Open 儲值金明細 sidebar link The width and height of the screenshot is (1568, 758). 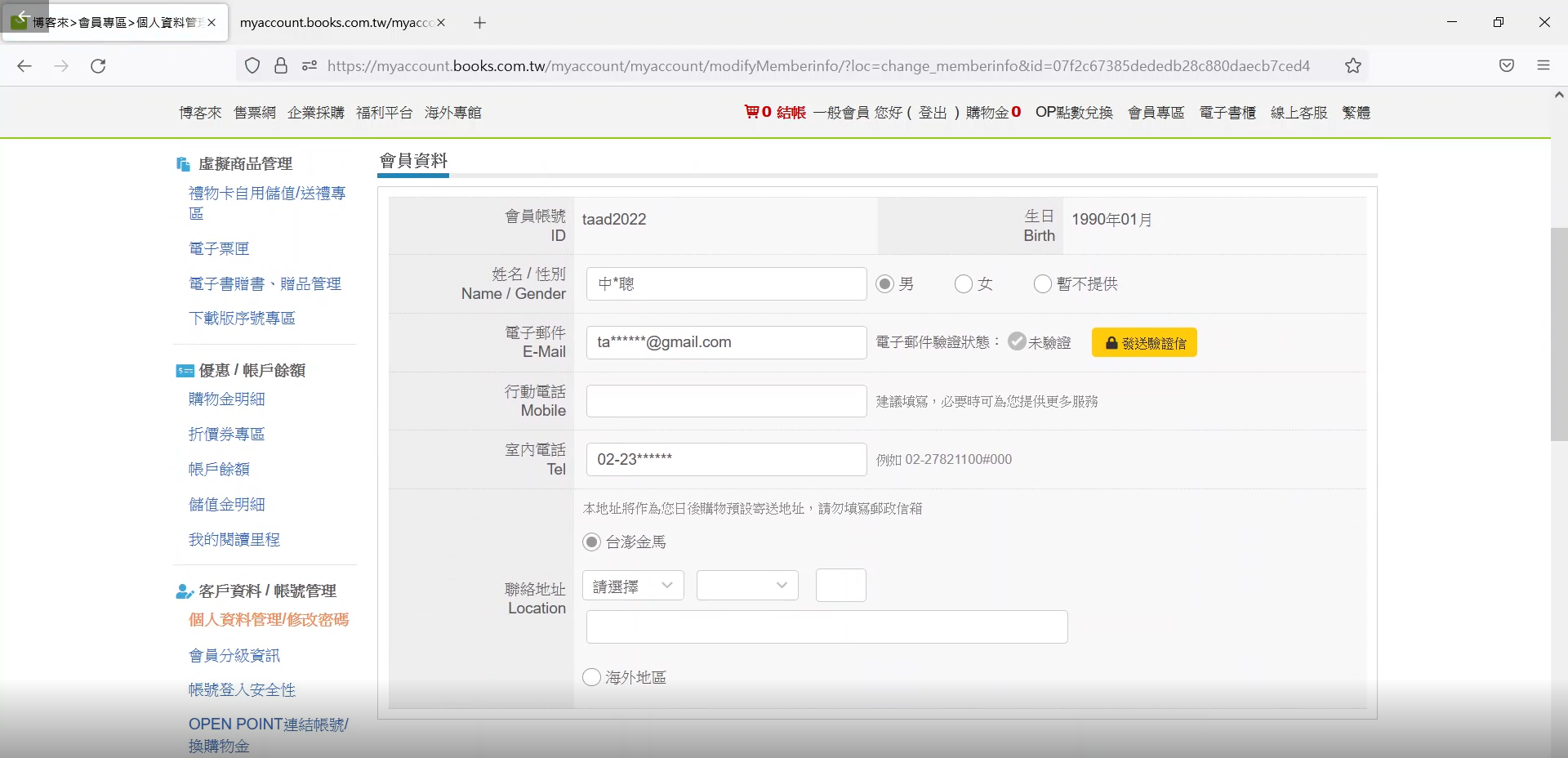click(227, 504)
